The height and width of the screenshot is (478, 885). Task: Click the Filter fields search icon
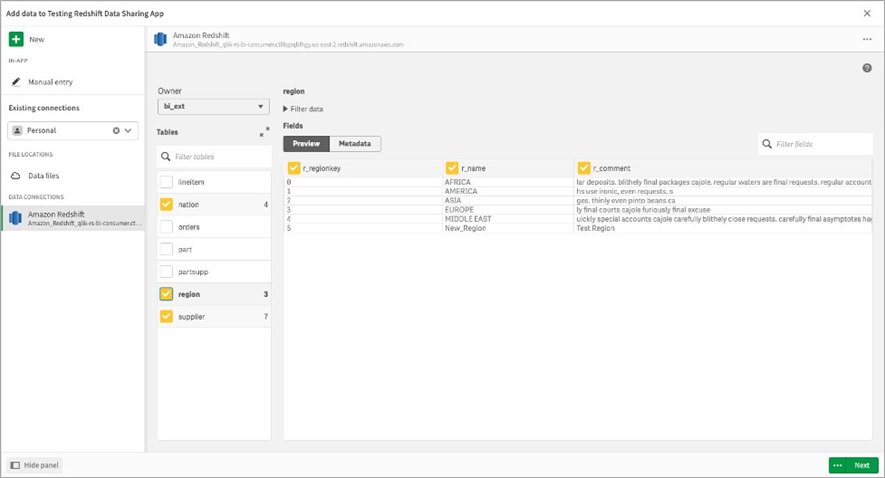click(766, 144)
